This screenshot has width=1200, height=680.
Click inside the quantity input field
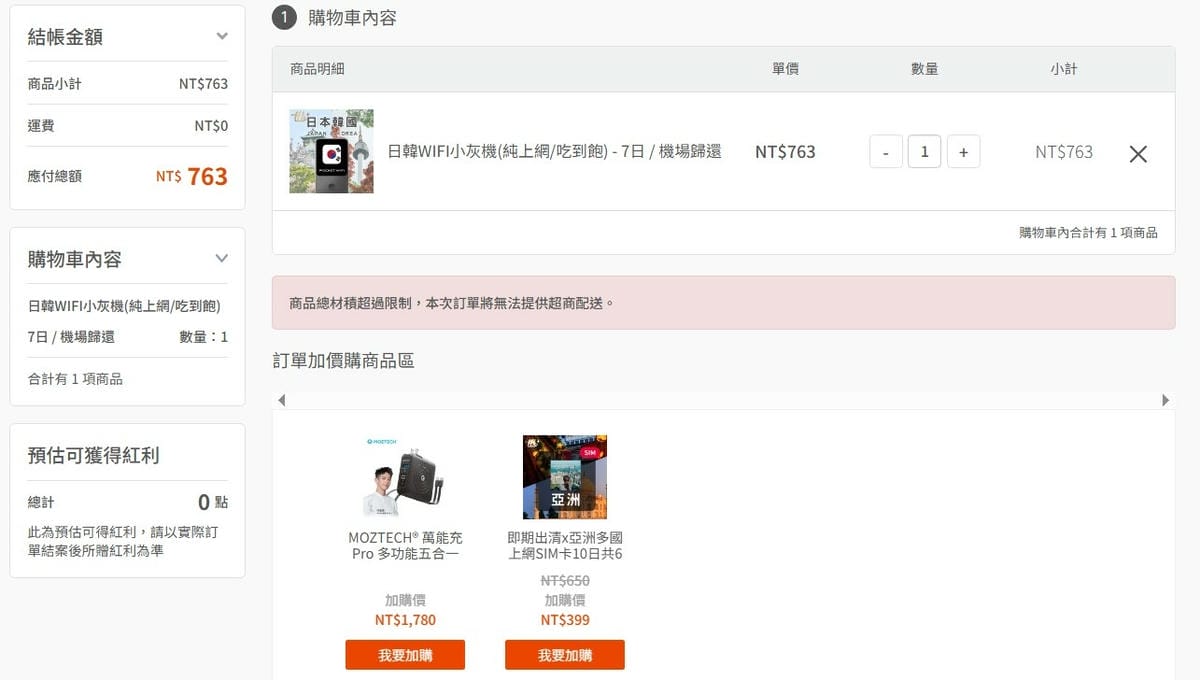(x=924, y=152)
